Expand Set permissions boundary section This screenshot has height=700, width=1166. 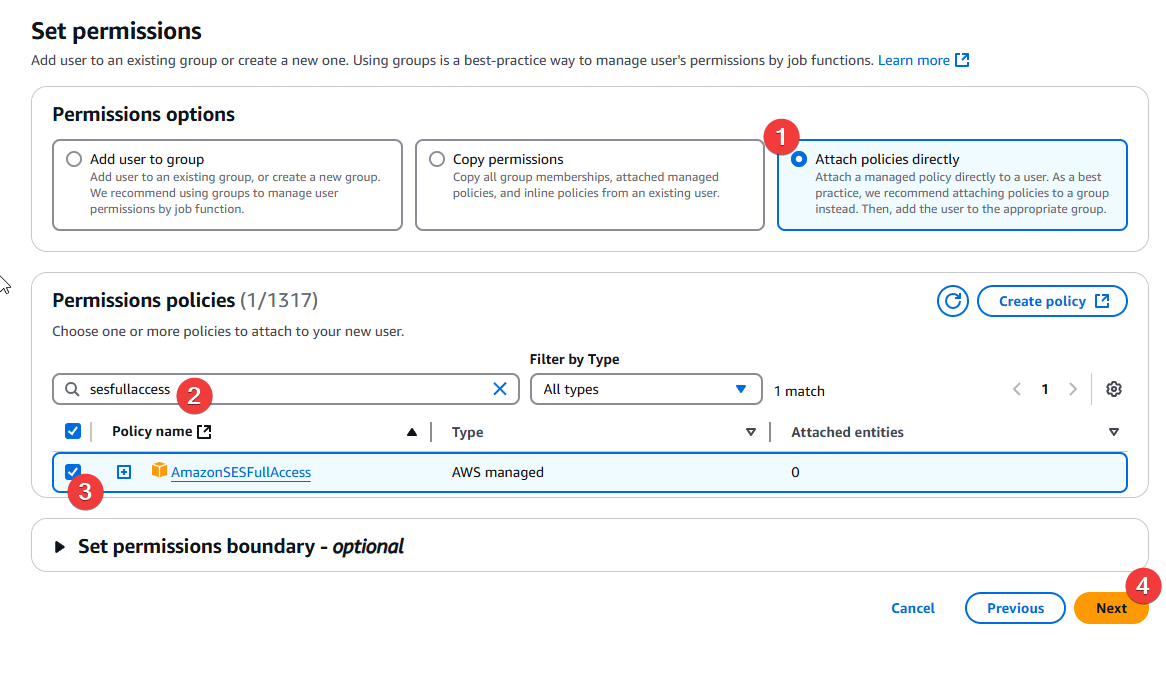[60, 547]
